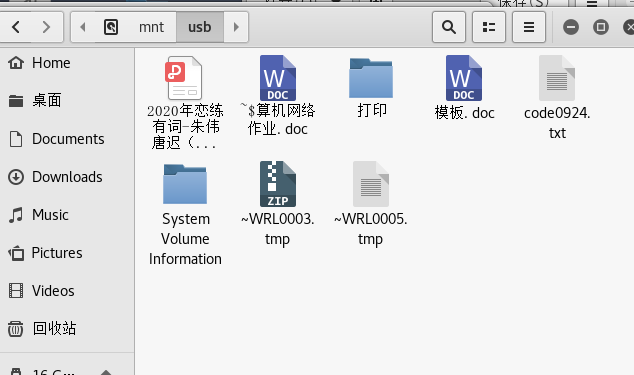Click the label System Volume Information
Image resolution: width=634 pixels, height=375 pixels.
(185, 239)
